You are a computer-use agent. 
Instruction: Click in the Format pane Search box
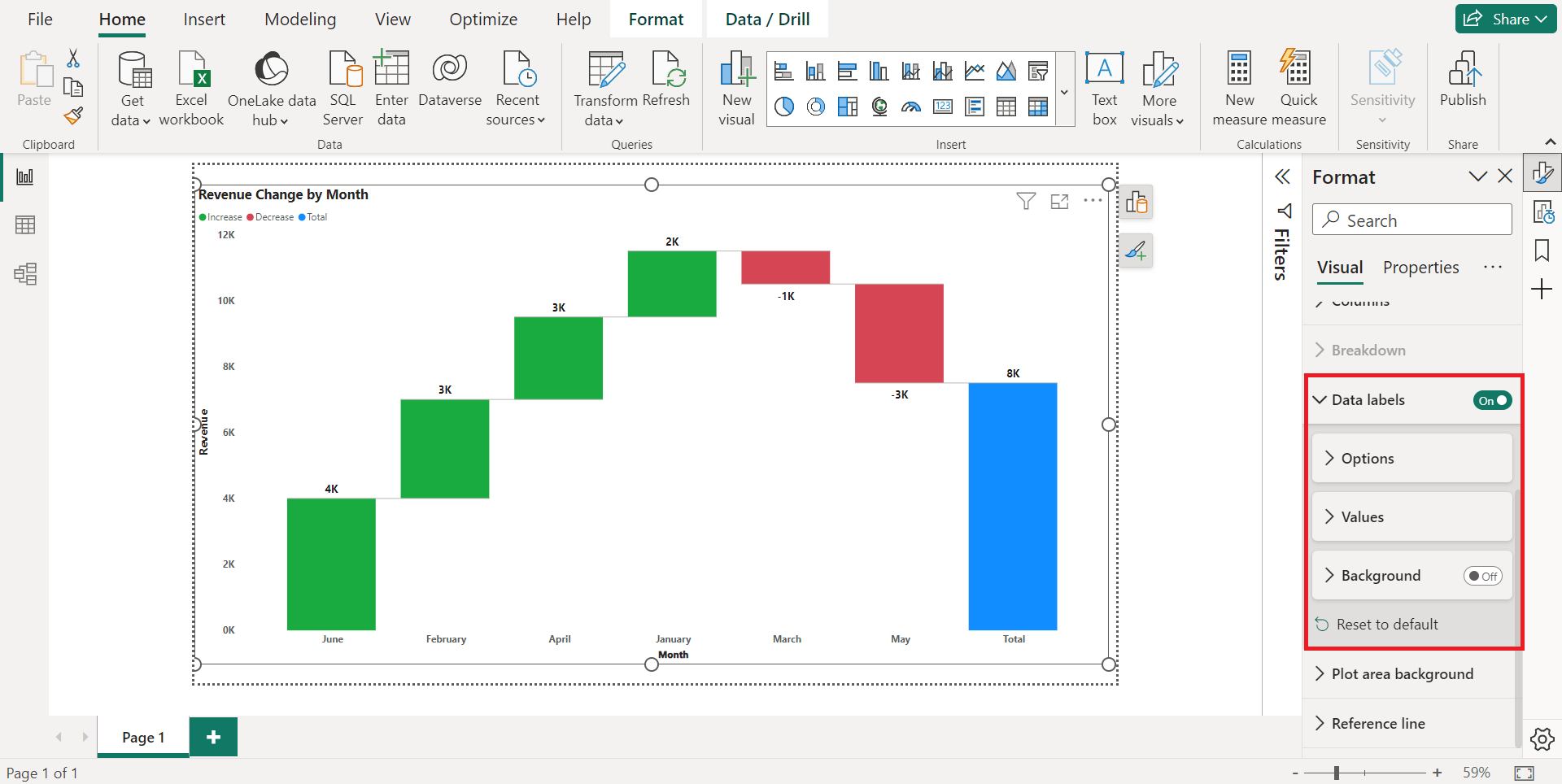1412,220
